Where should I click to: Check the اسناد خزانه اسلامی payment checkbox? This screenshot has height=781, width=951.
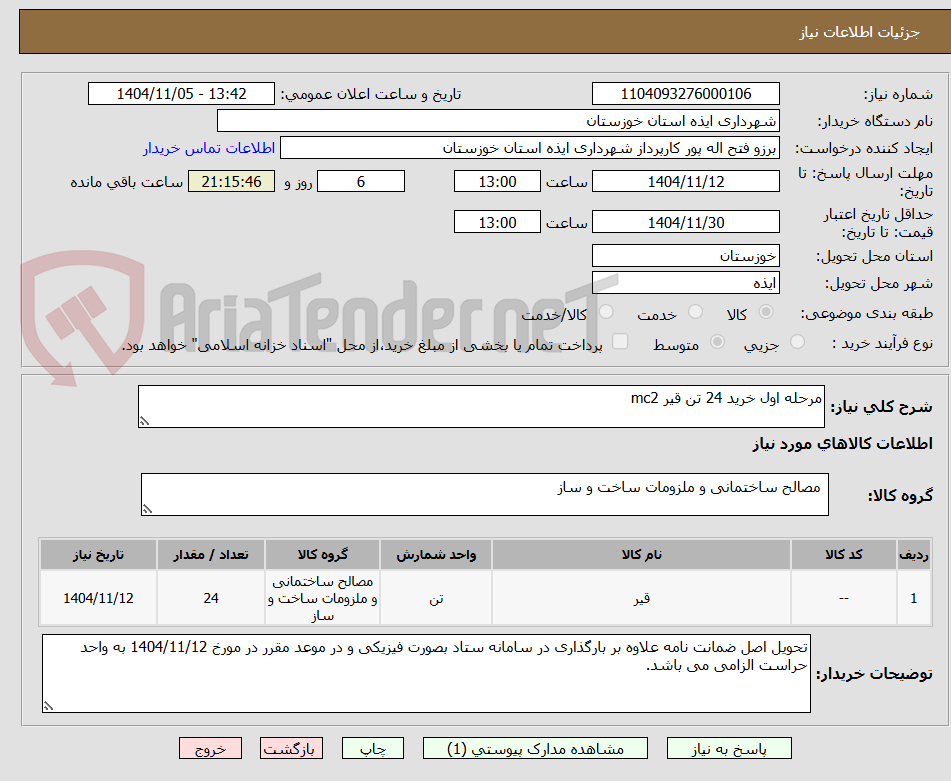click(619, 342)
